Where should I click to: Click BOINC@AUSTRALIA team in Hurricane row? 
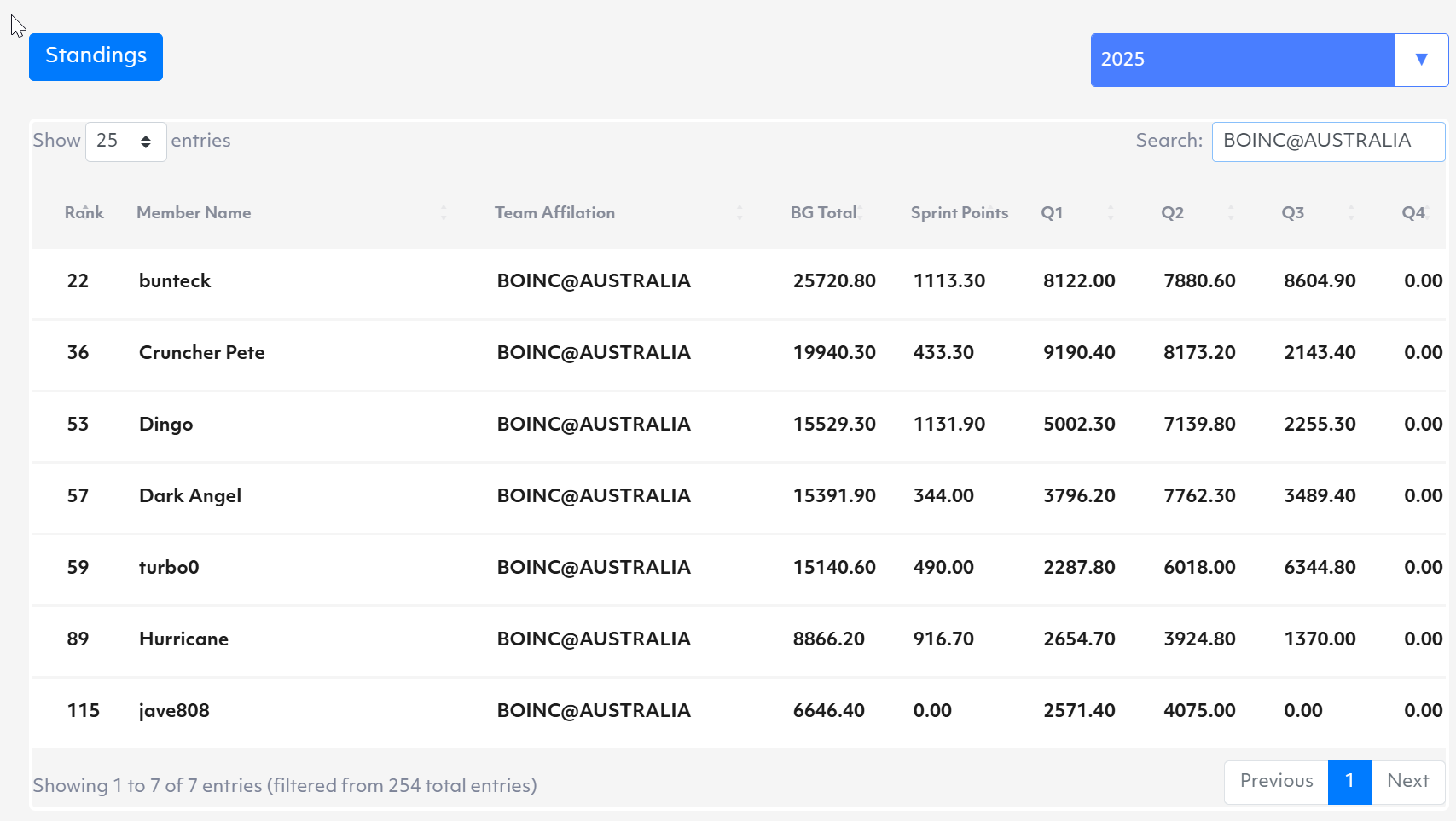coord(594,639)
